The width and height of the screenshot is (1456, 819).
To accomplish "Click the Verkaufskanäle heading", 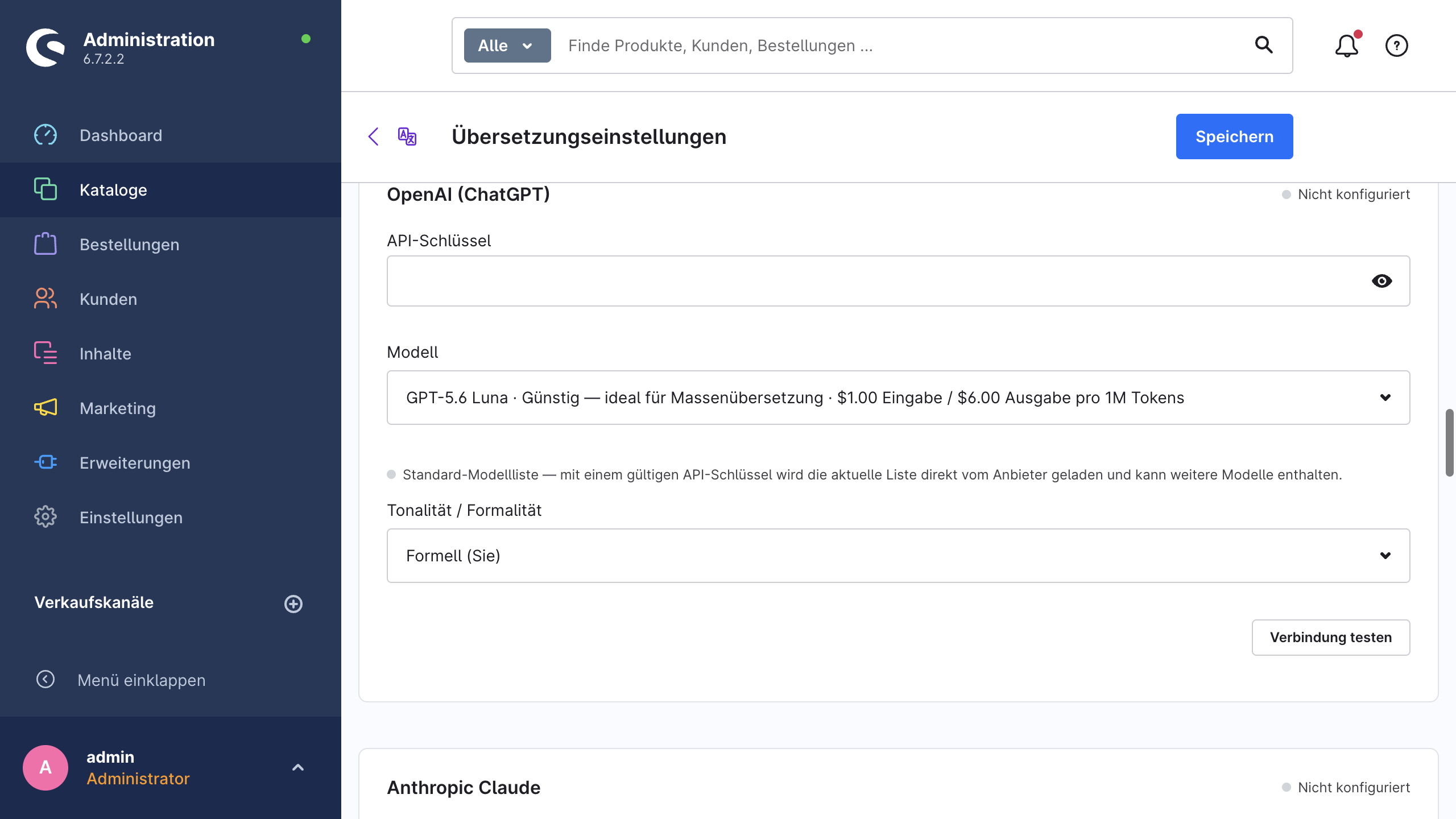I will (94, 602).
